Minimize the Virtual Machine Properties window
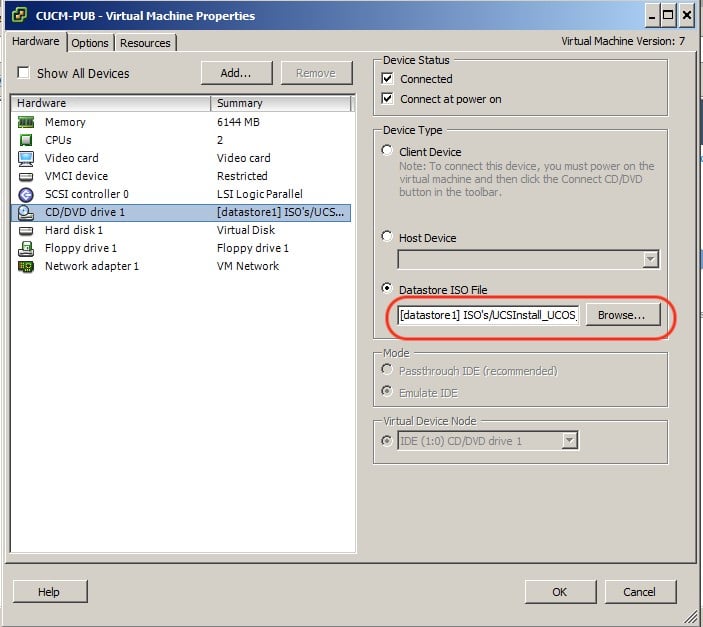 pyautogui.click(x=652, y=15)
